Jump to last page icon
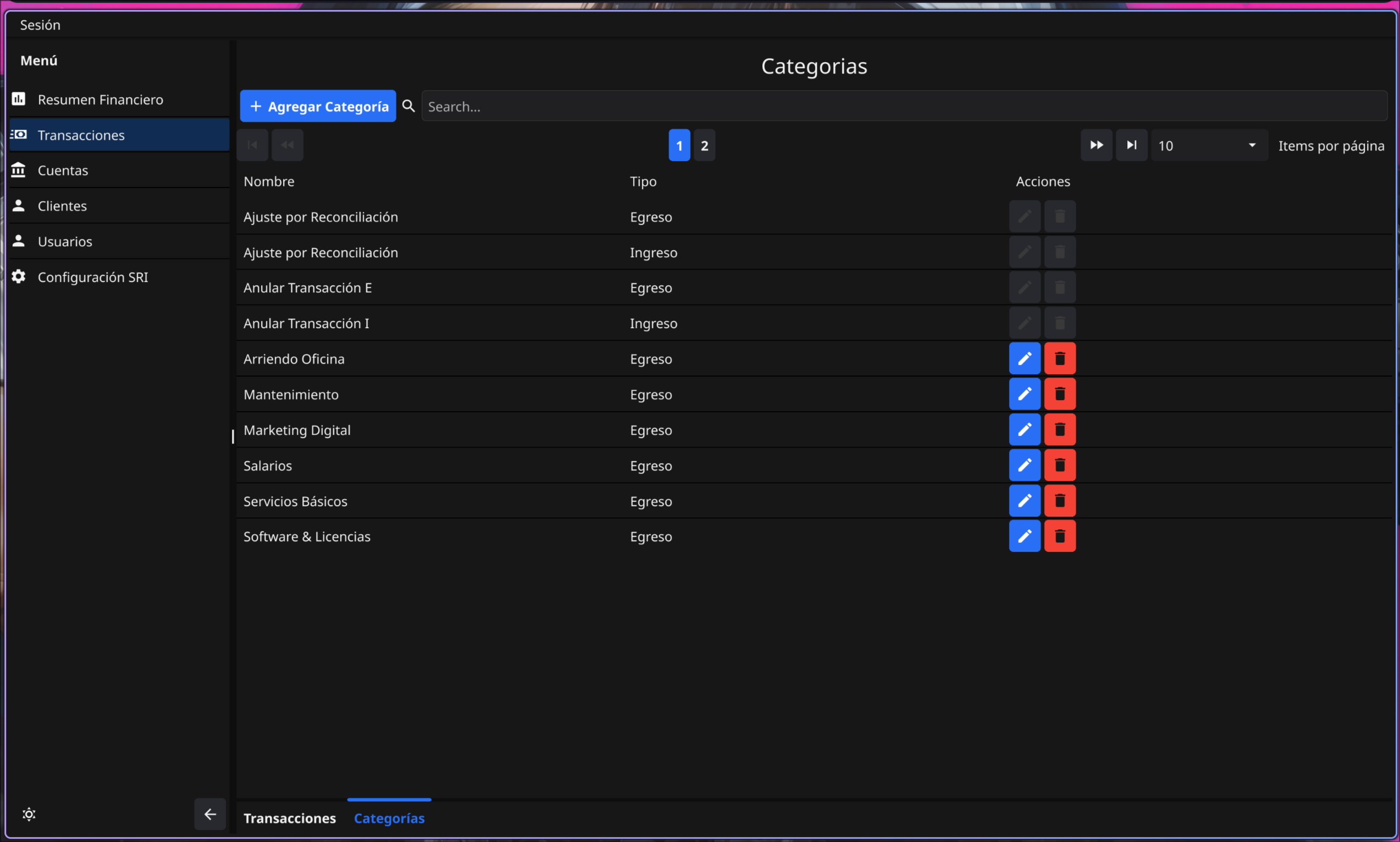 1131,145
